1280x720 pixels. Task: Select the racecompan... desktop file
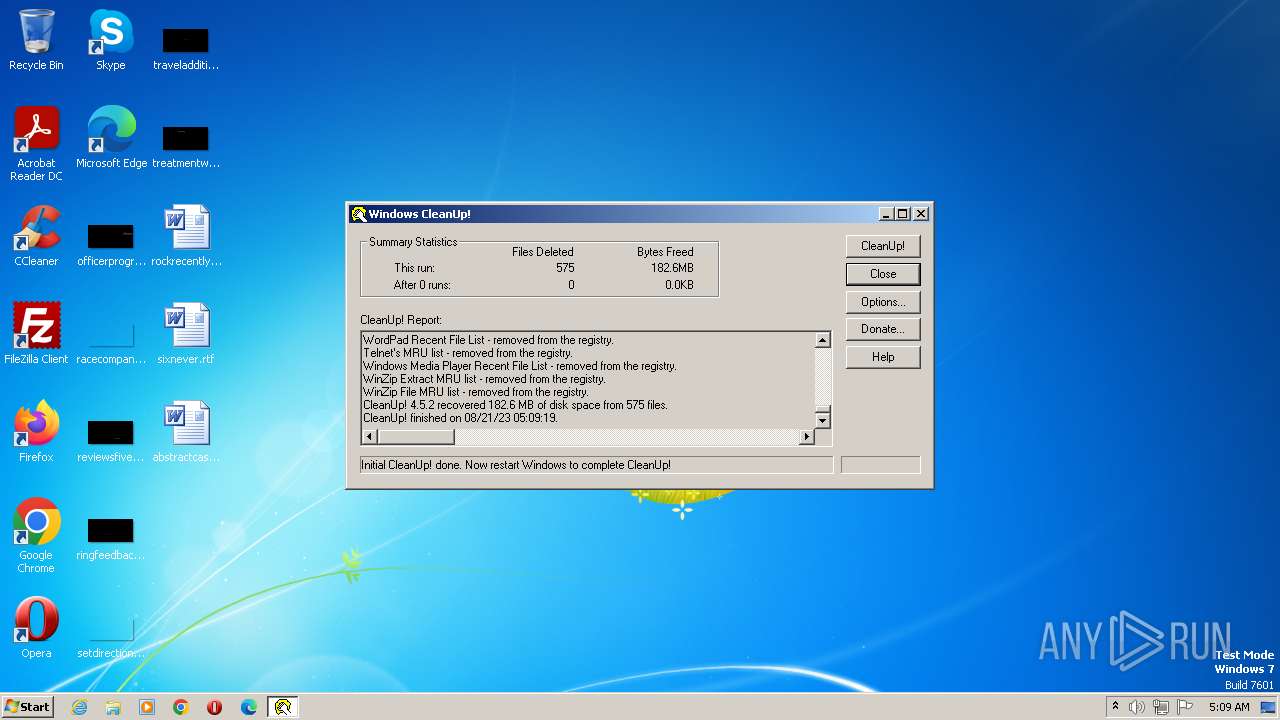click(111, 340)
